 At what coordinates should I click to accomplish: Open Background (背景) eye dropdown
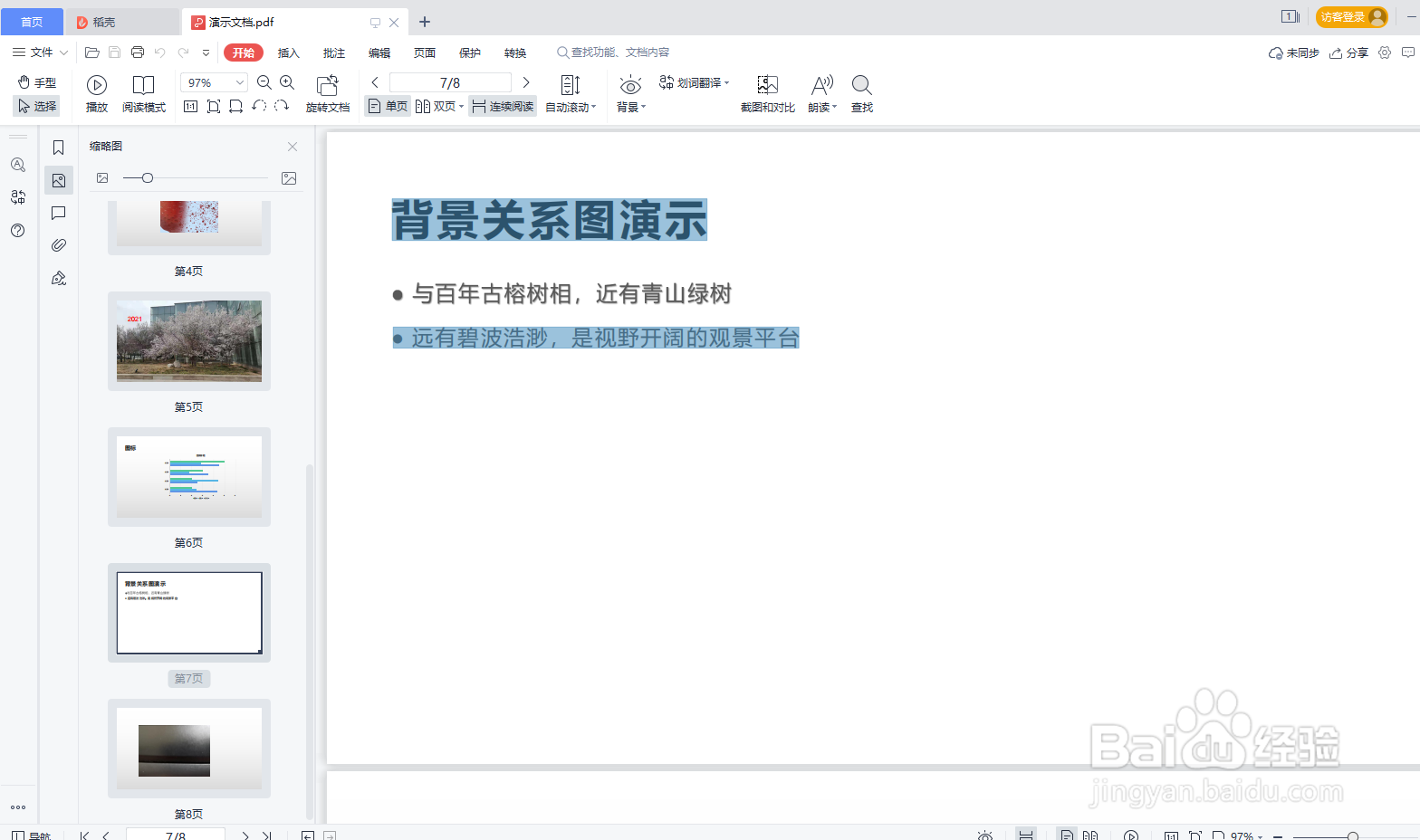pyautogui.click(x=631, y=94)
